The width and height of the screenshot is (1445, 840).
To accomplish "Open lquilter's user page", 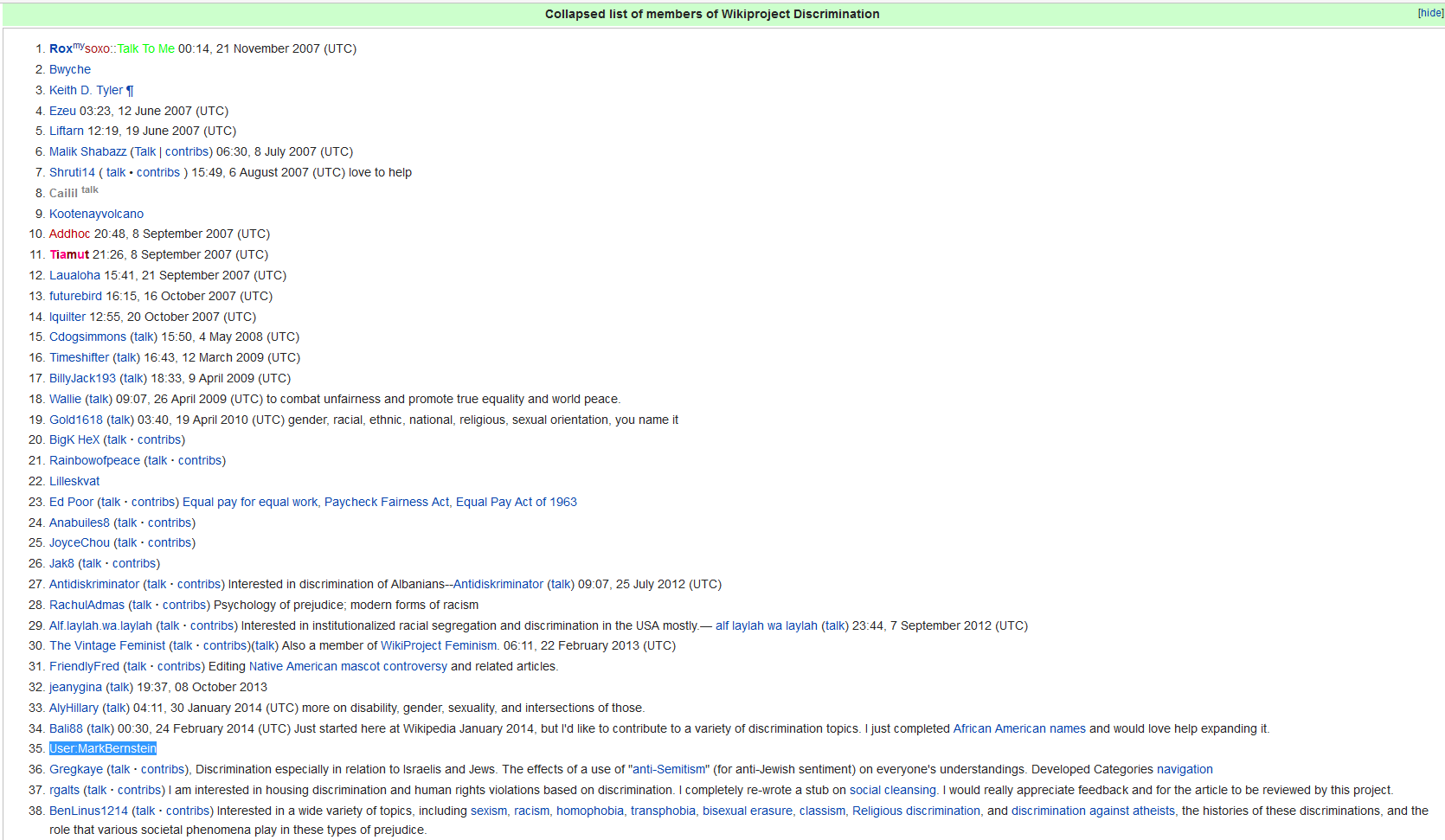I will coord(67,317).
